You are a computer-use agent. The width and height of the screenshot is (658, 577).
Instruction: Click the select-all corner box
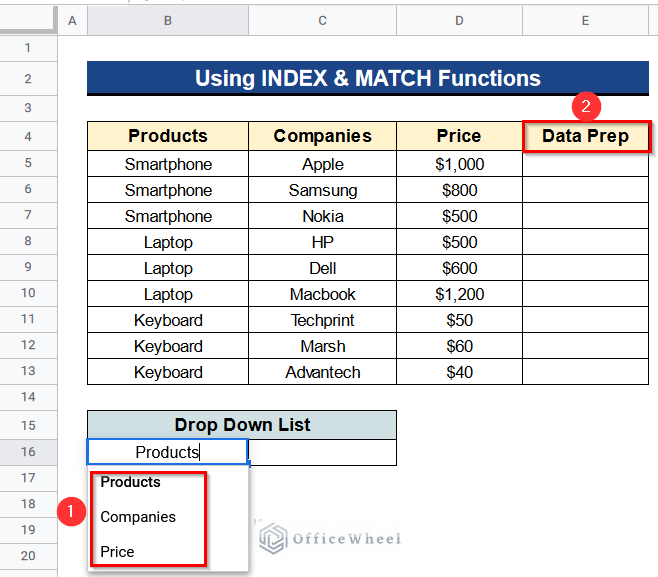coord(28,19)
